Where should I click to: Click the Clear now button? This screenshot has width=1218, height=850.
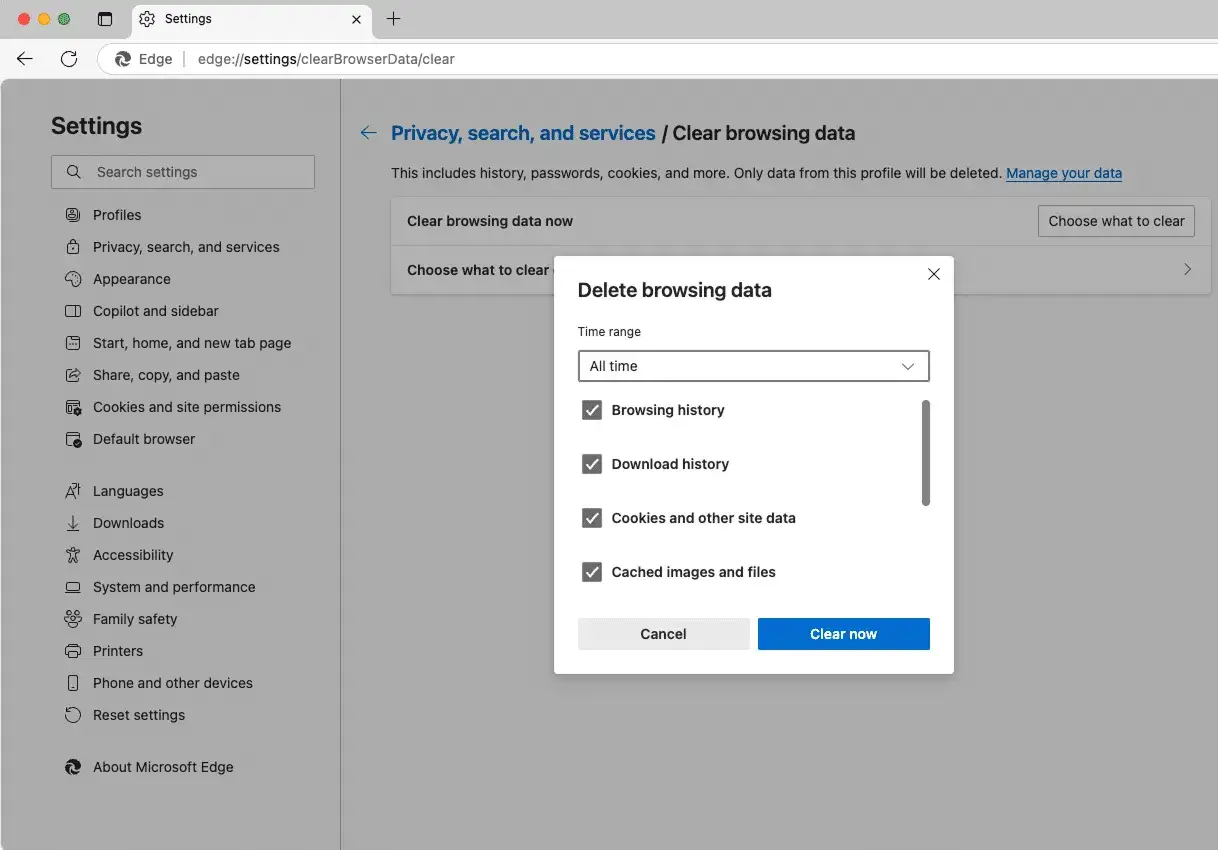[844, 634]
